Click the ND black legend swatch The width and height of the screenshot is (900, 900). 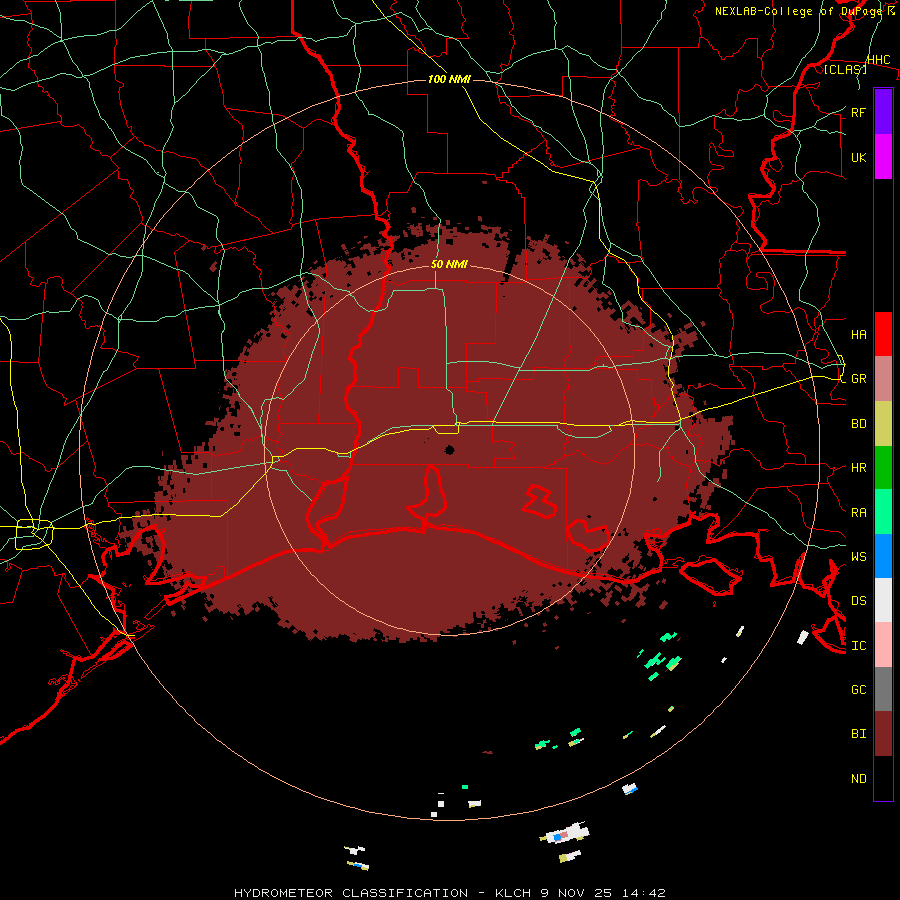click(883, 778)
